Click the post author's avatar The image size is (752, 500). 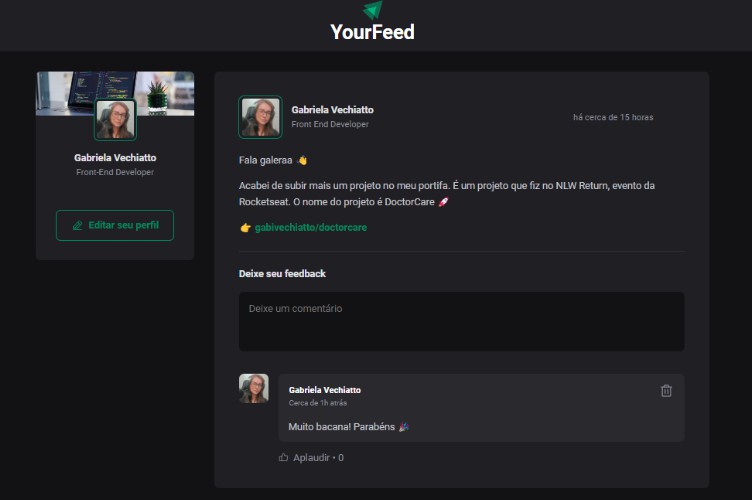click(x=260, y=117)
